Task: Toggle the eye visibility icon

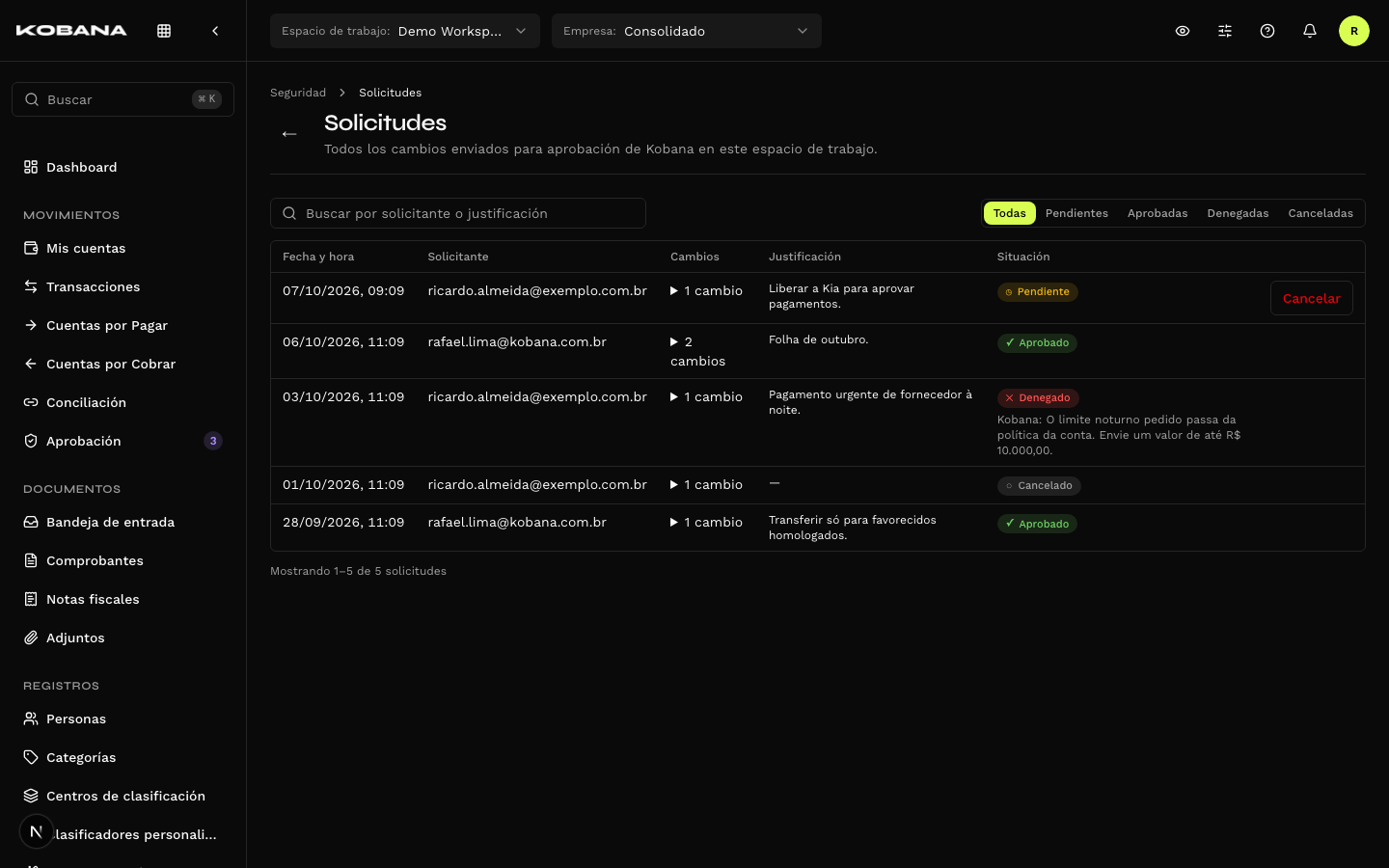Action: point(1183,31)
